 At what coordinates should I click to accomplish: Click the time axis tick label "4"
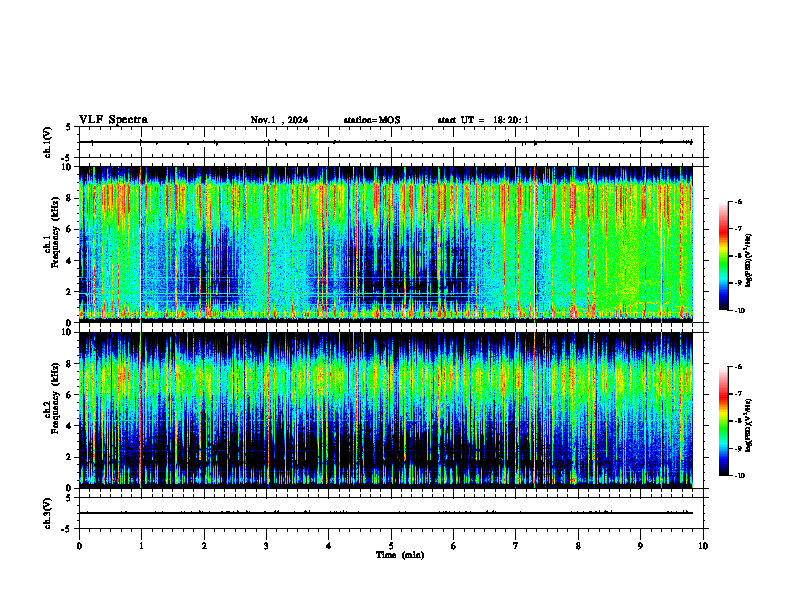coord(329,546)
